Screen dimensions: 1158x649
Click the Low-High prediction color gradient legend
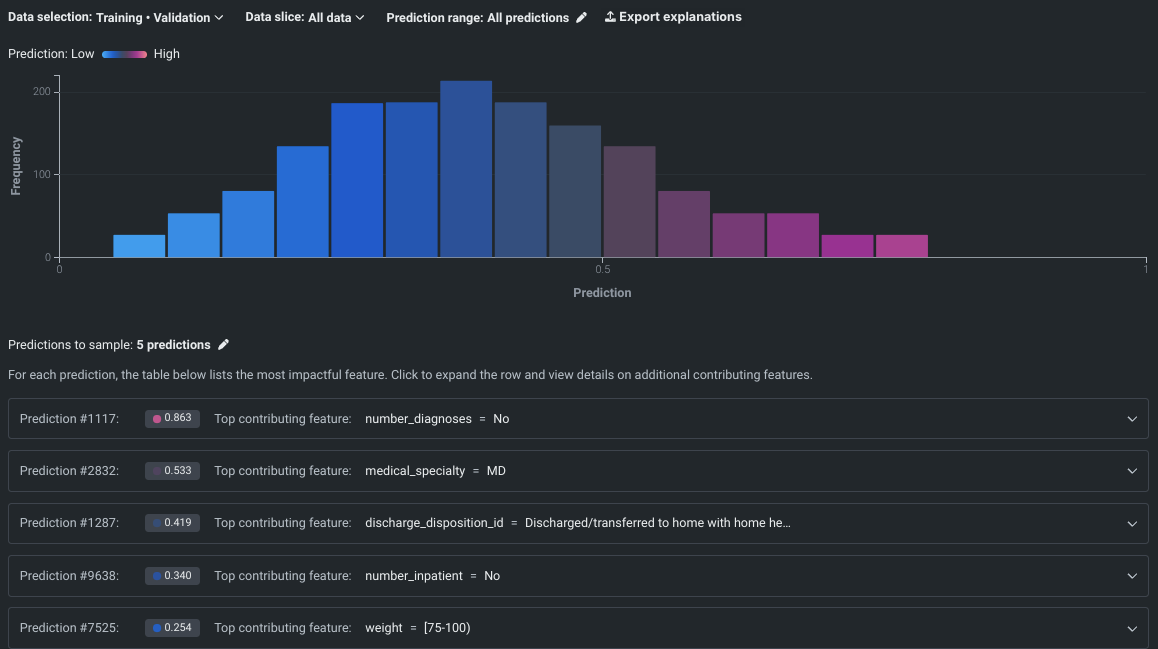[124, 54]
